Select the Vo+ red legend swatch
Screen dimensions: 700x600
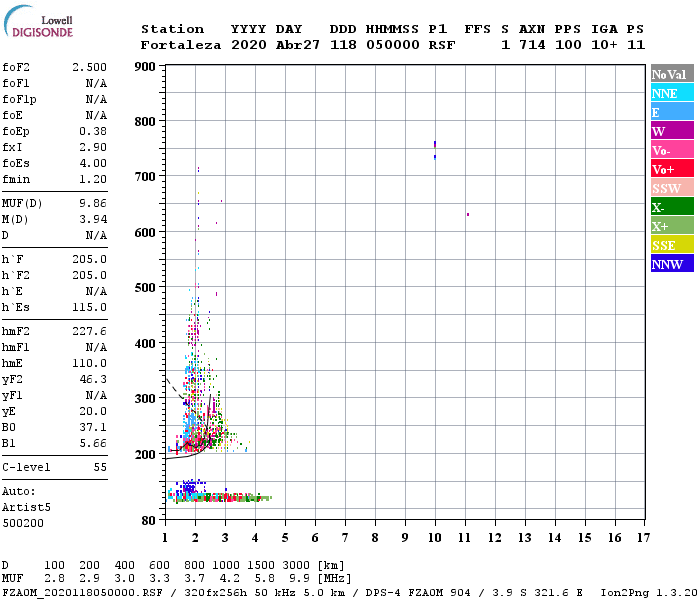point(672,169)
